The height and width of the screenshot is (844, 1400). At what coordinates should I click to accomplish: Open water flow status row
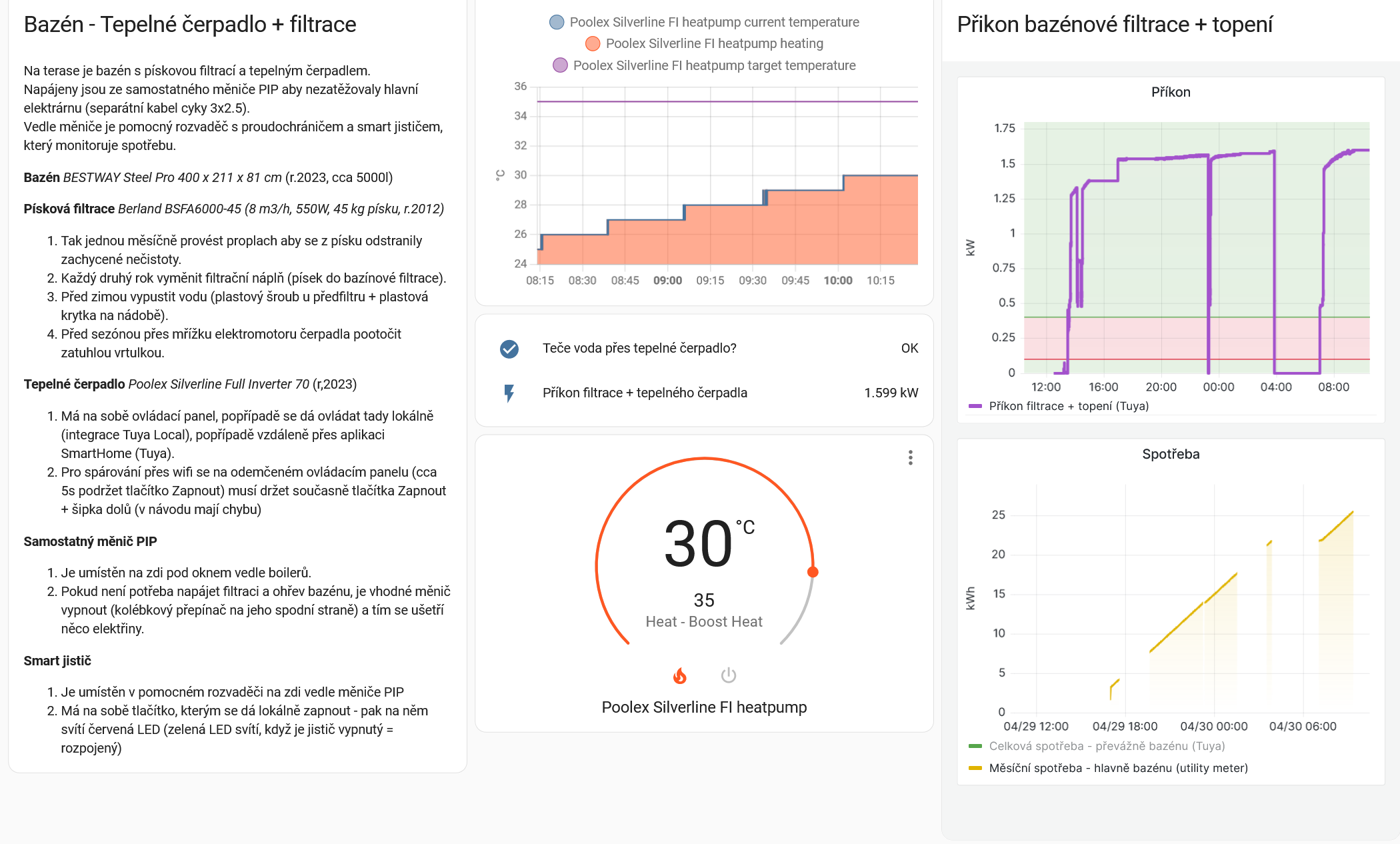point(639,349)
